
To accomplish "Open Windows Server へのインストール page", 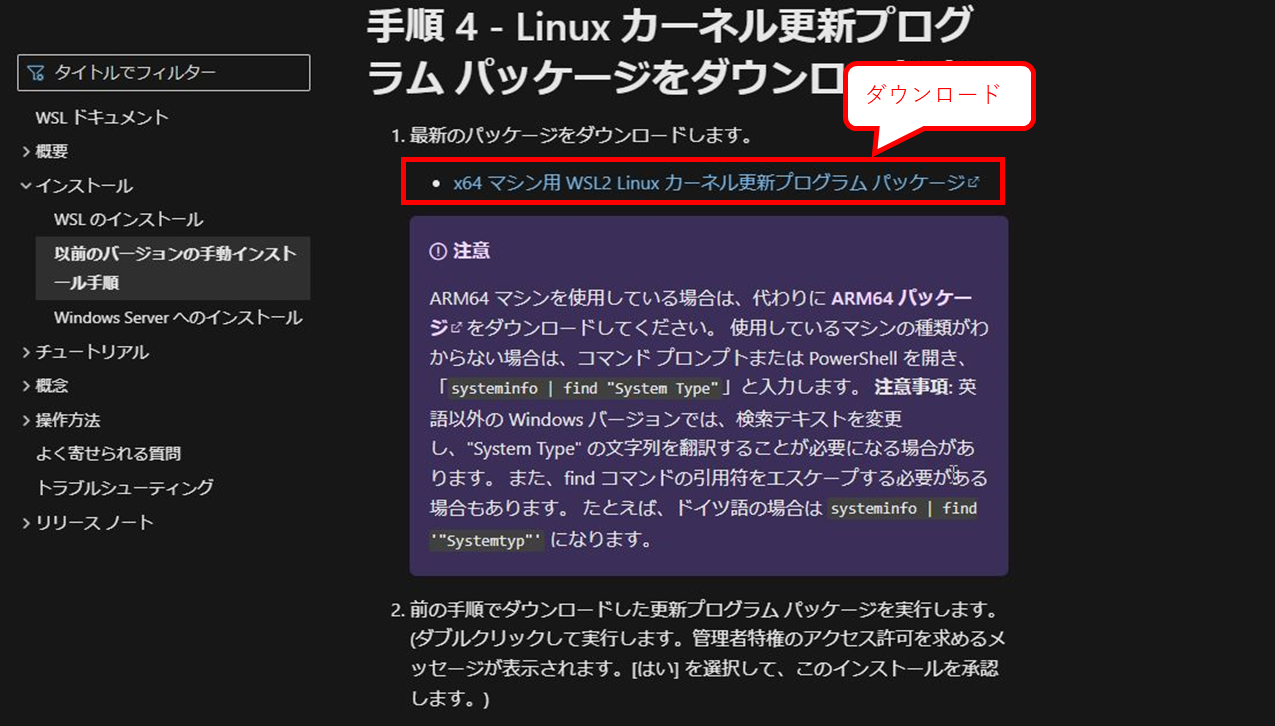I will (x=178, y=318).
